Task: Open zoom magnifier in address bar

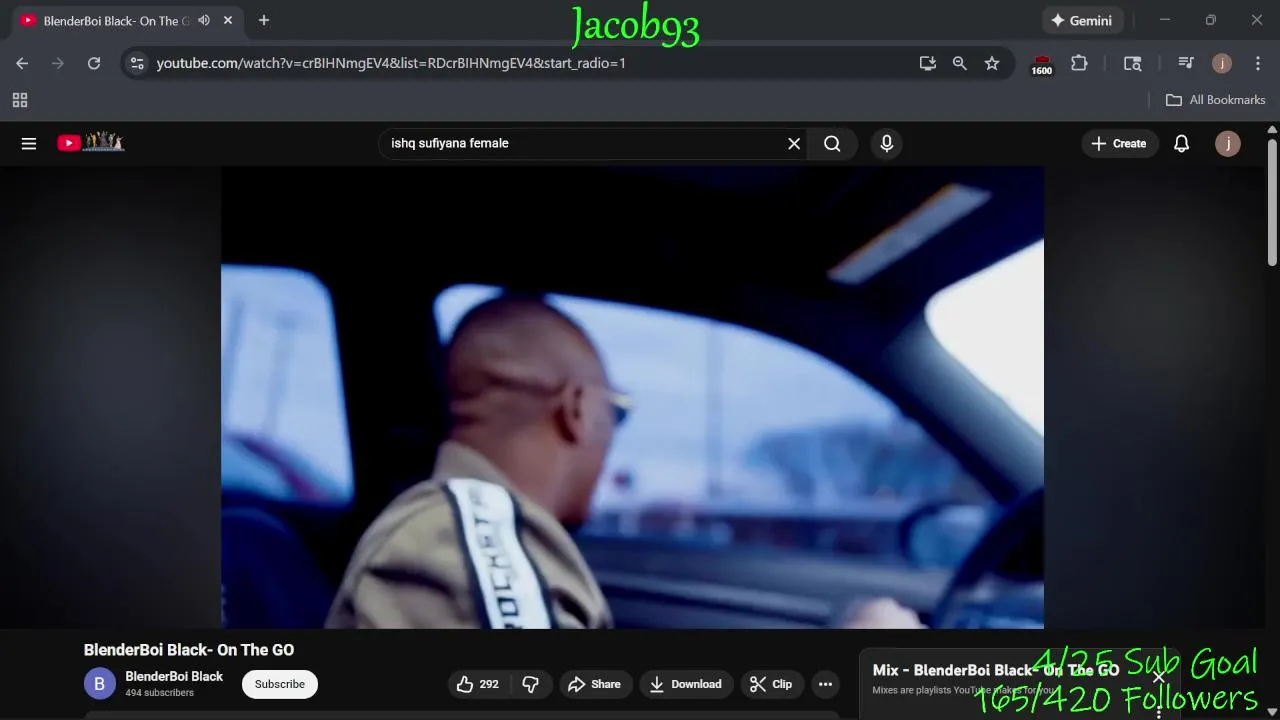Action: (x=960, y=63)
